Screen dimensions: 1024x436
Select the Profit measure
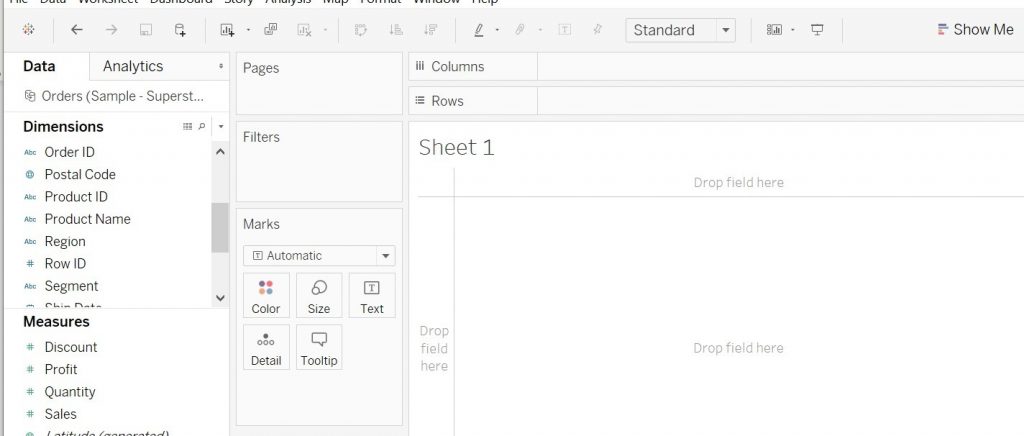[x=61, y=369]
